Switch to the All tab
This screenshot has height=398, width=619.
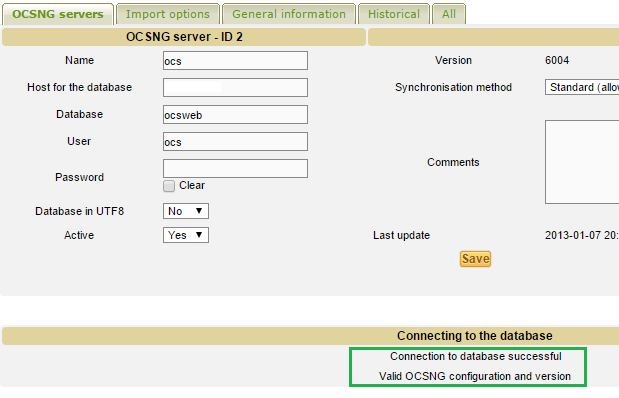pyautogui.click(x=449, y=14)
